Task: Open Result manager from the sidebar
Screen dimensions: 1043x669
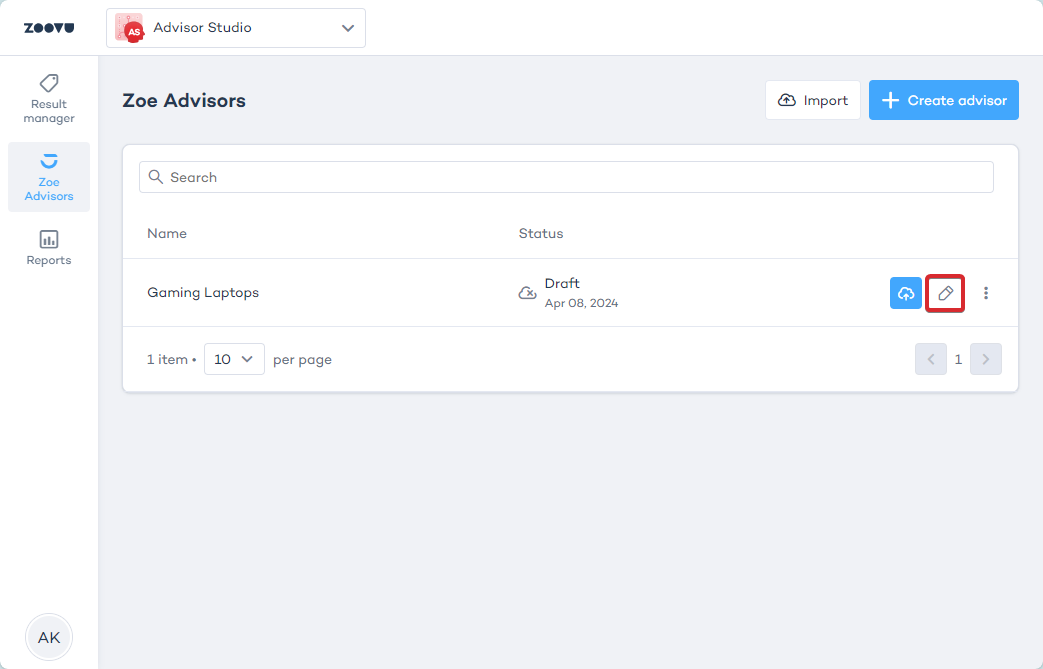Action: pyautogui.click(x=49, y=99)
